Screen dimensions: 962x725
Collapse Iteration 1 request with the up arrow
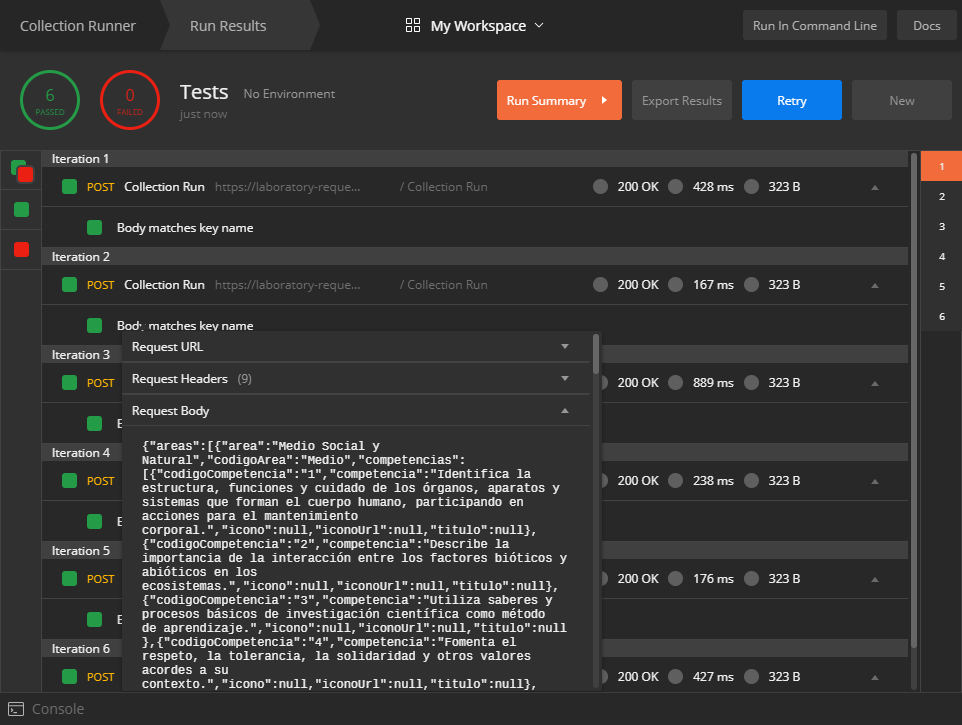click(x=875, y=187)
